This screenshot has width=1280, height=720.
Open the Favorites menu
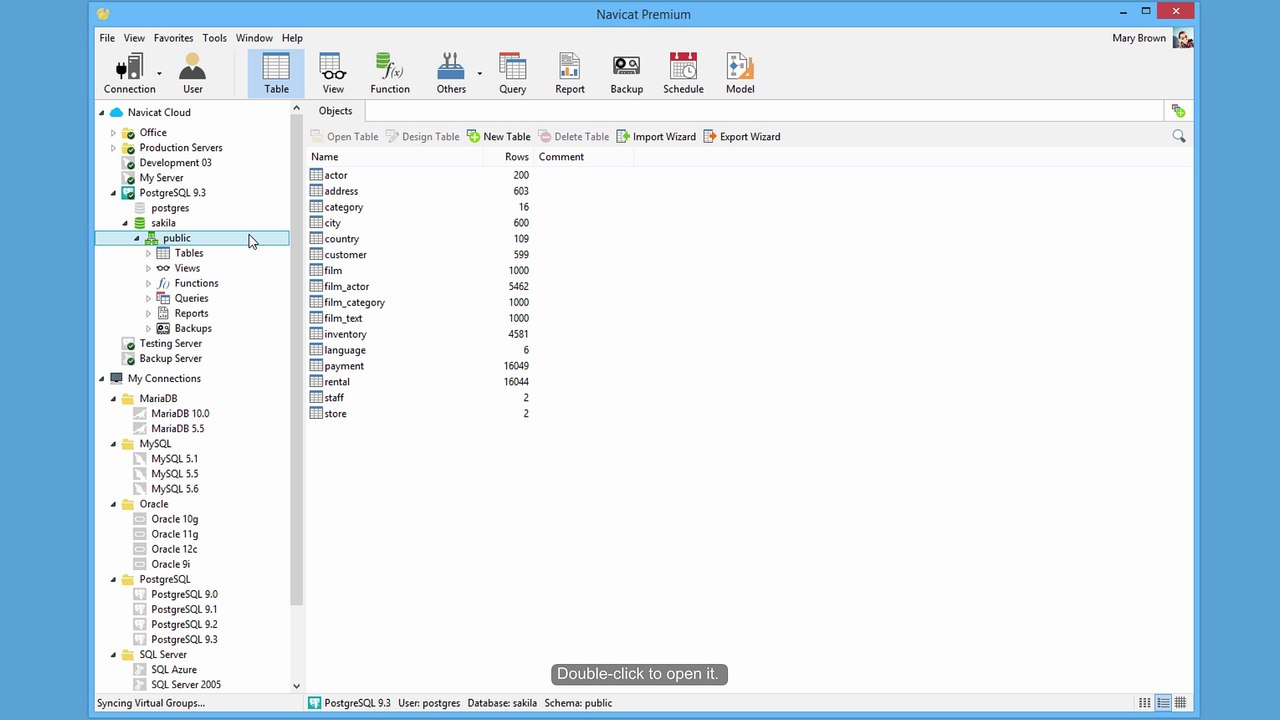tap(173, 38)
